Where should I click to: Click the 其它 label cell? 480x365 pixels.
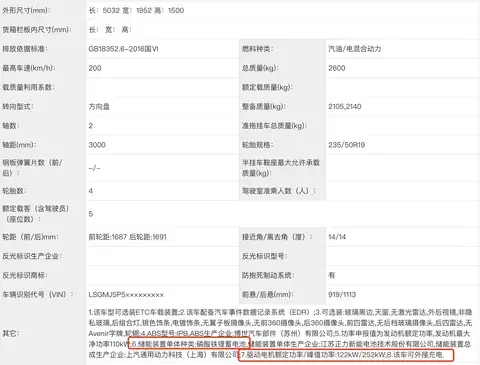[43, 333]
